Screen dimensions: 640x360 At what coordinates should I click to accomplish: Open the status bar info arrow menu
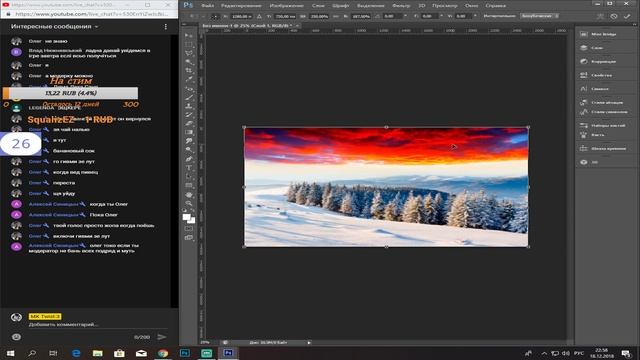(x=309, y=342)
